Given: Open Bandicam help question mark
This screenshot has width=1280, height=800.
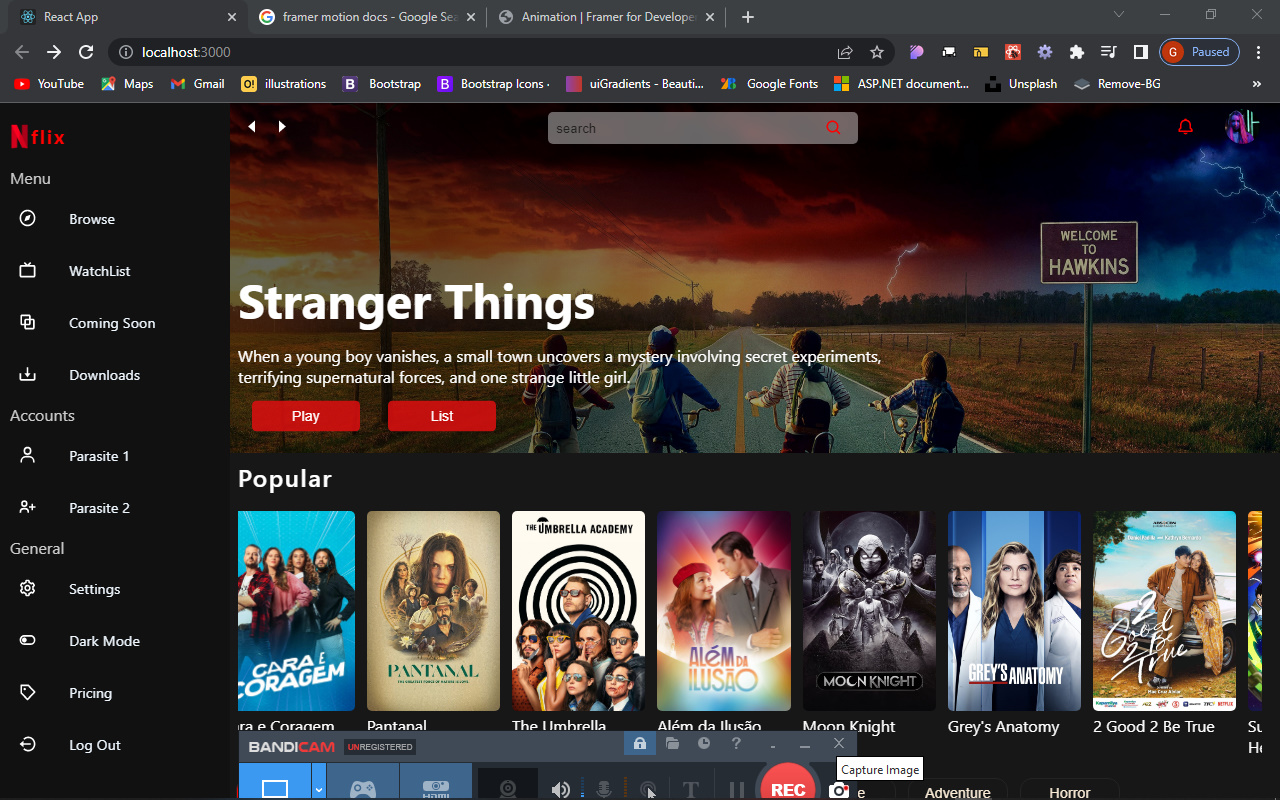Looking at the screenshot, I should (736, 743).
